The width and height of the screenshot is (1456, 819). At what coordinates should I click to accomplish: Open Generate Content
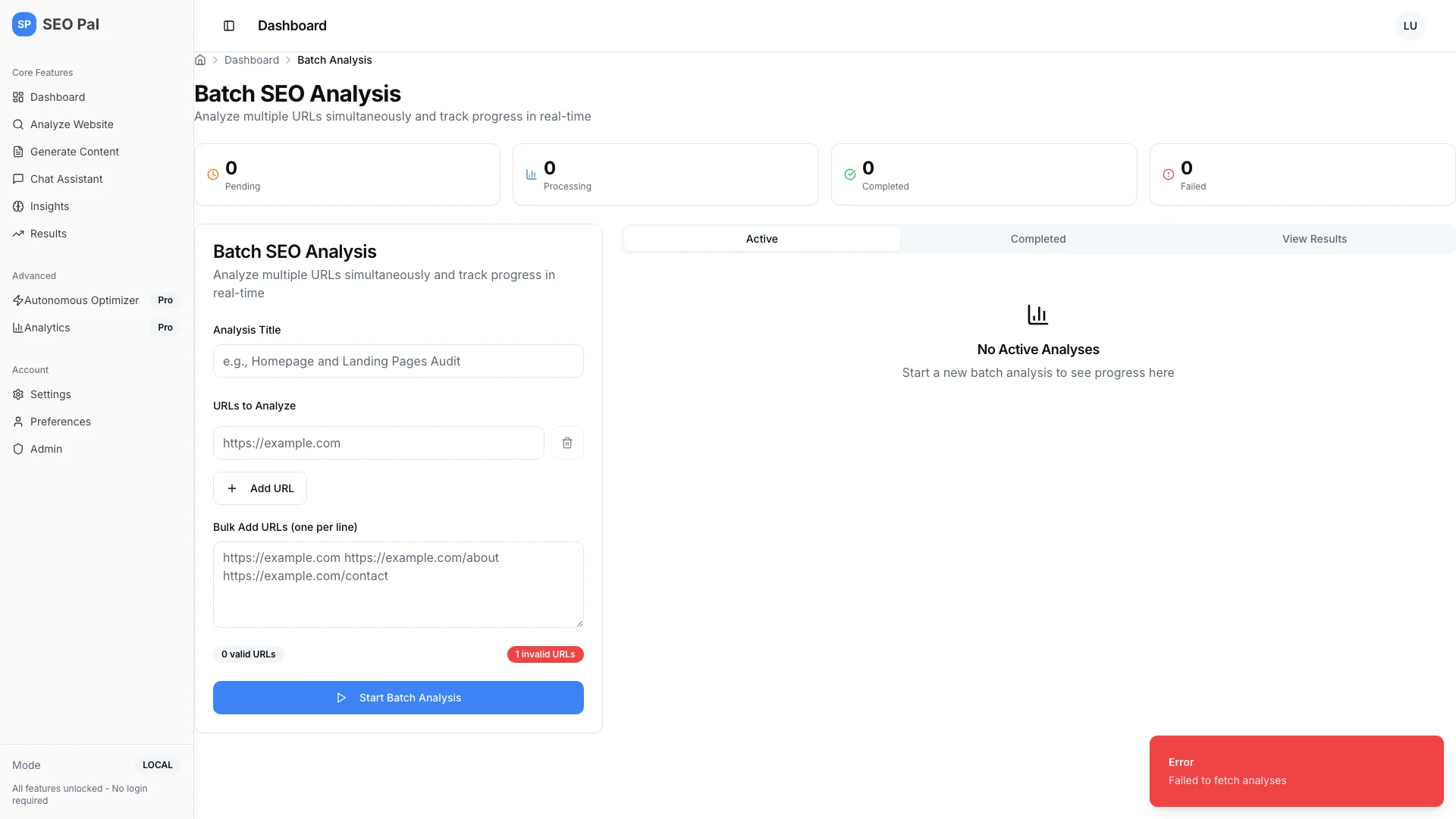(x=74, y=152)
